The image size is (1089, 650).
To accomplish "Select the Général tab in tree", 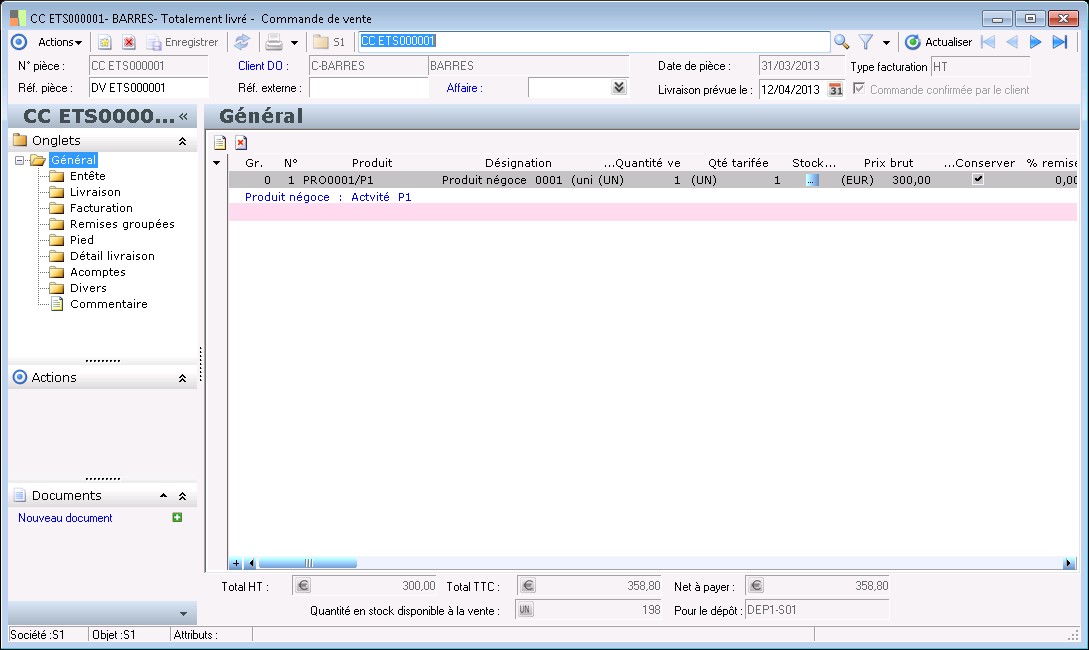I will point(73,160).
